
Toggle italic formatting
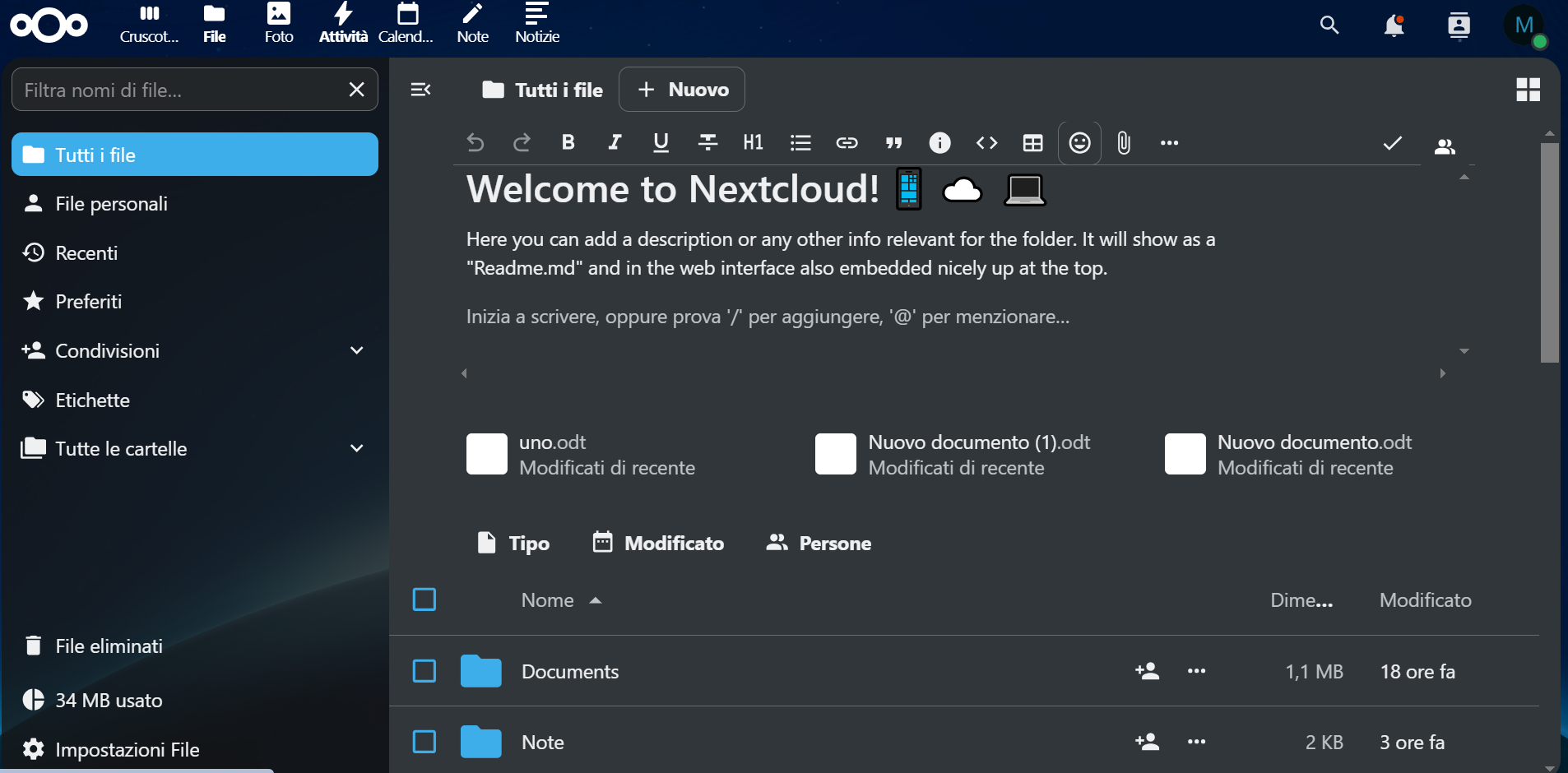pos(615,143)
